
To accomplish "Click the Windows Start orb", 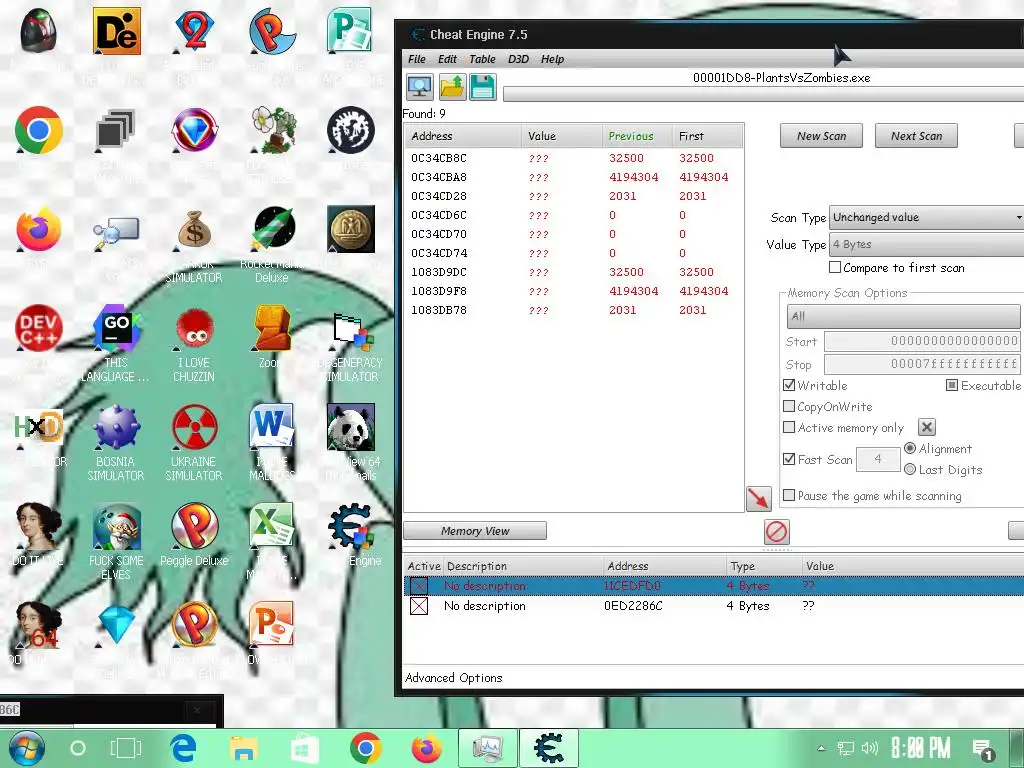I will [x=27, y=748].
